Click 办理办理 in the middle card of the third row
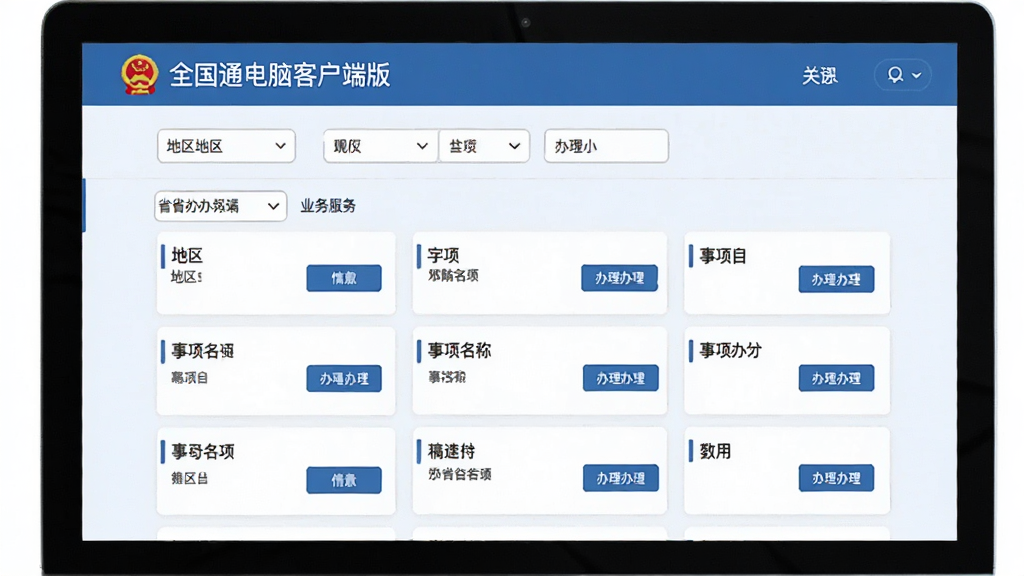Viewport: 1024px width, 576px height. [620, 478]
